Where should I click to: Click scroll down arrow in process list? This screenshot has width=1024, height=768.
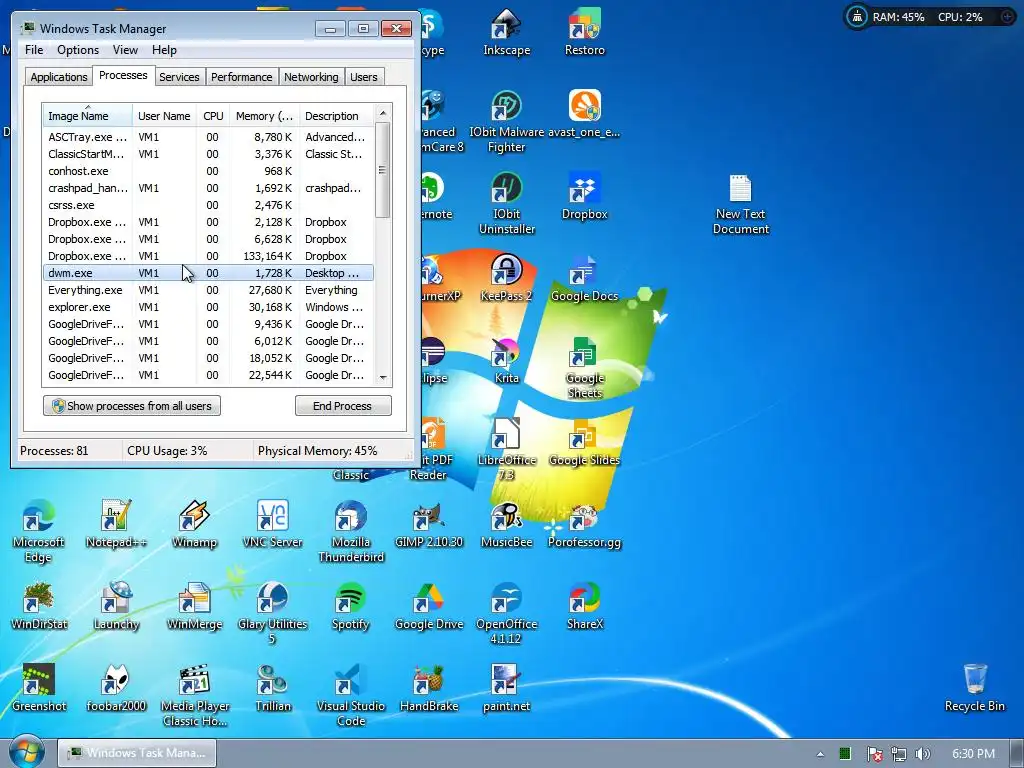click(x=383, y=377)
